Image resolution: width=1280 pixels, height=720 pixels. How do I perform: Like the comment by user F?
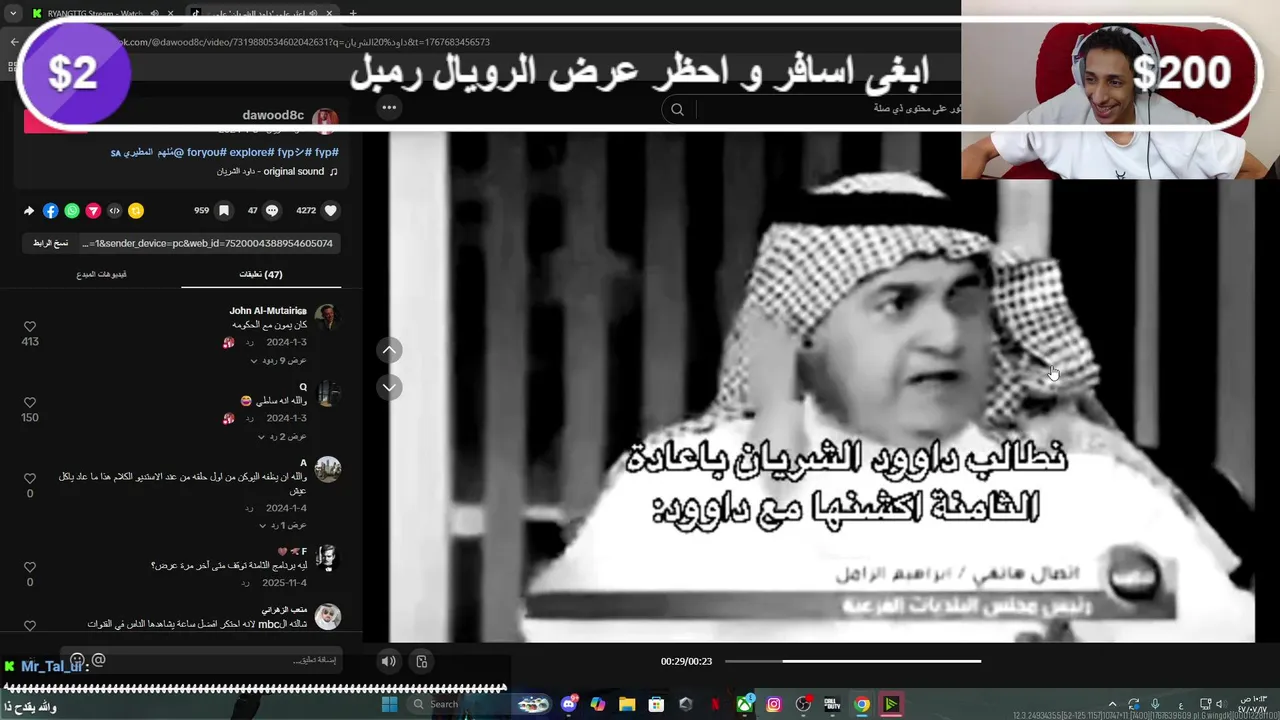(30, 567)
